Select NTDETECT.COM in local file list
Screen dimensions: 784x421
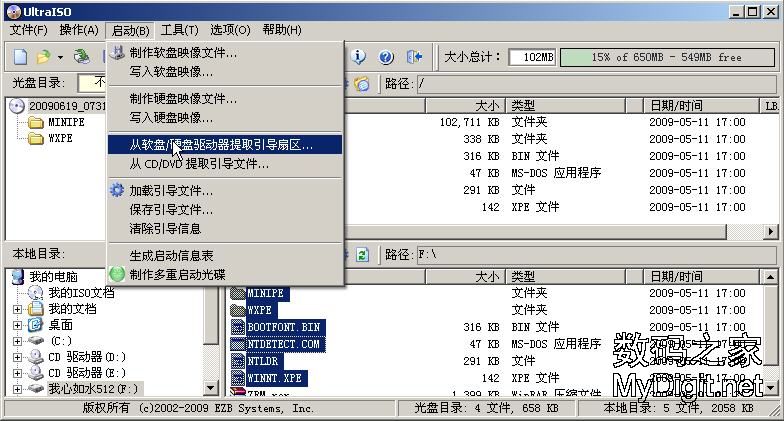coord(283,344)
